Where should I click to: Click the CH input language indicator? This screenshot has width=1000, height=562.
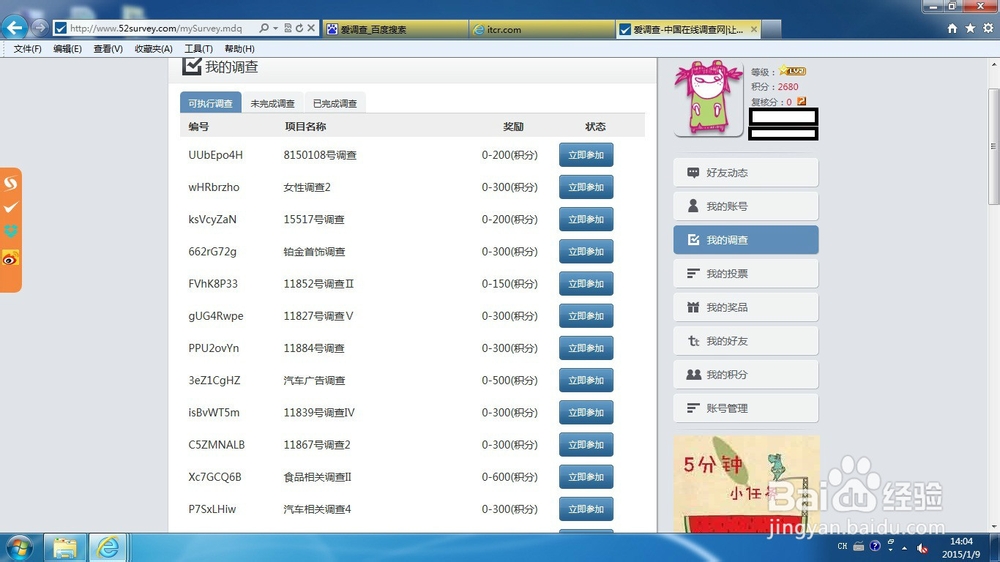[x=842, y=546]
